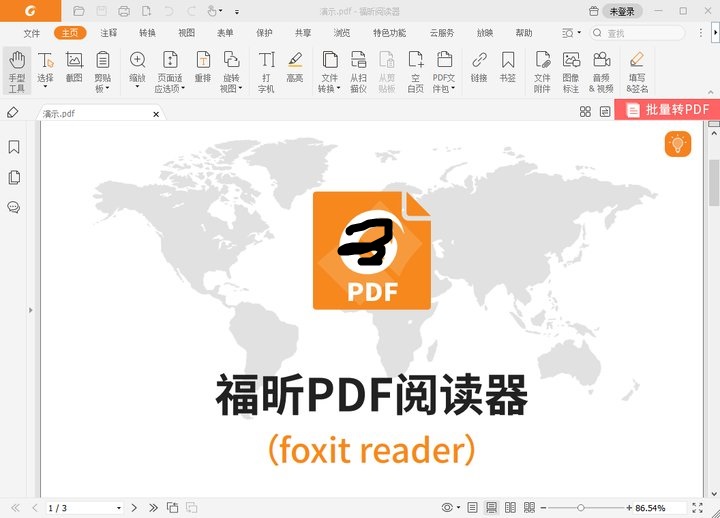Expand the Zoom (缩放) dropdown
Screen dimensions: 720x518
(137, 86)
